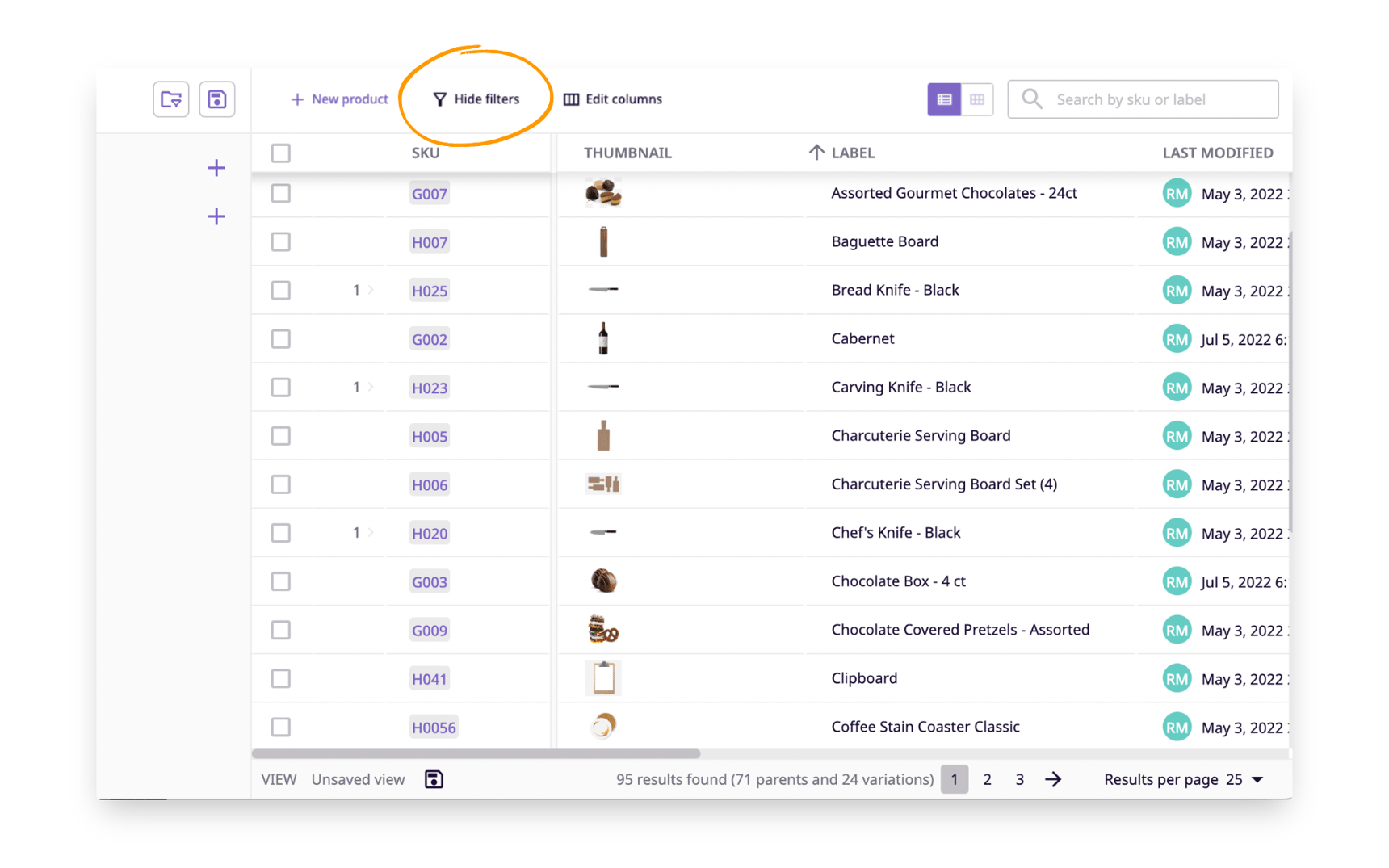This screenshot has width=1389, height=868.
Task: Click the search magnifier icon
Action: (1031, 99)
